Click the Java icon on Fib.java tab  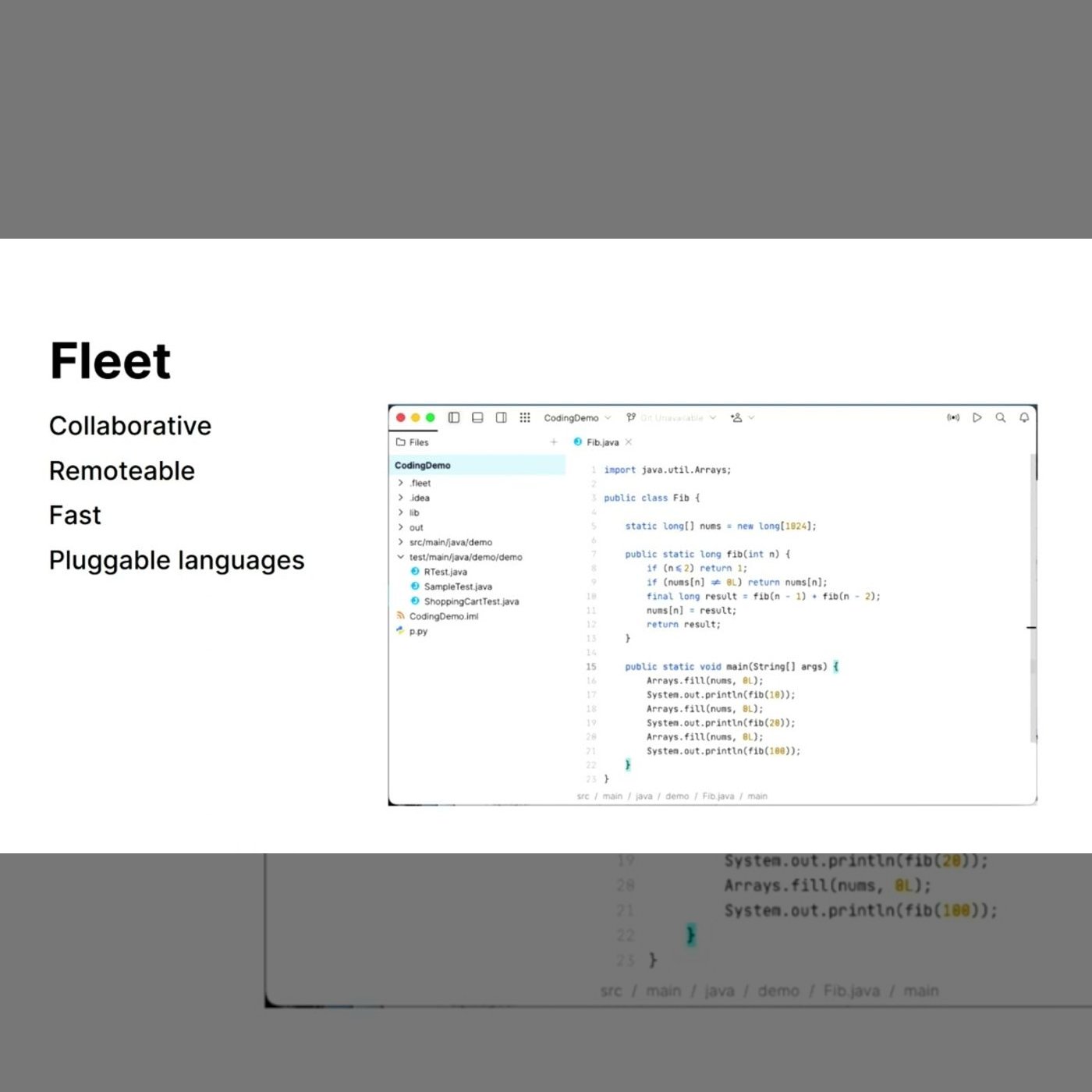coord(578,441)
